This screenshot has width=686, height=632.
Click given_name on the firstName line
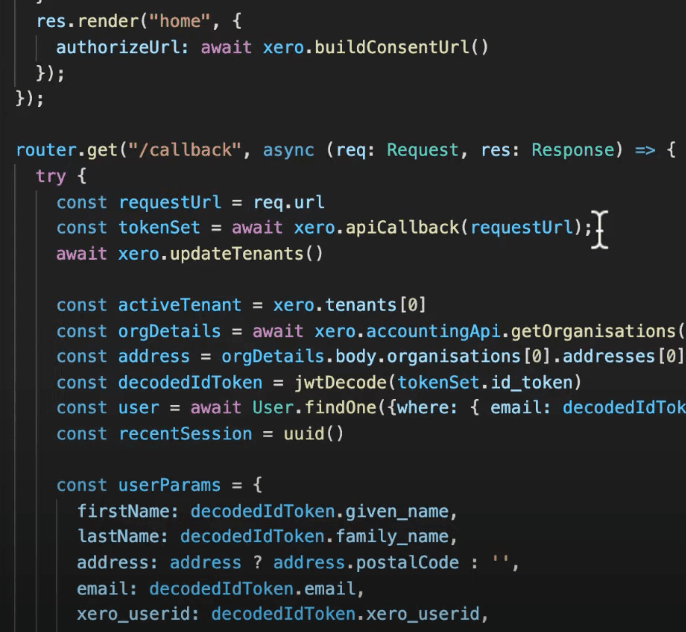coord(397,511)
